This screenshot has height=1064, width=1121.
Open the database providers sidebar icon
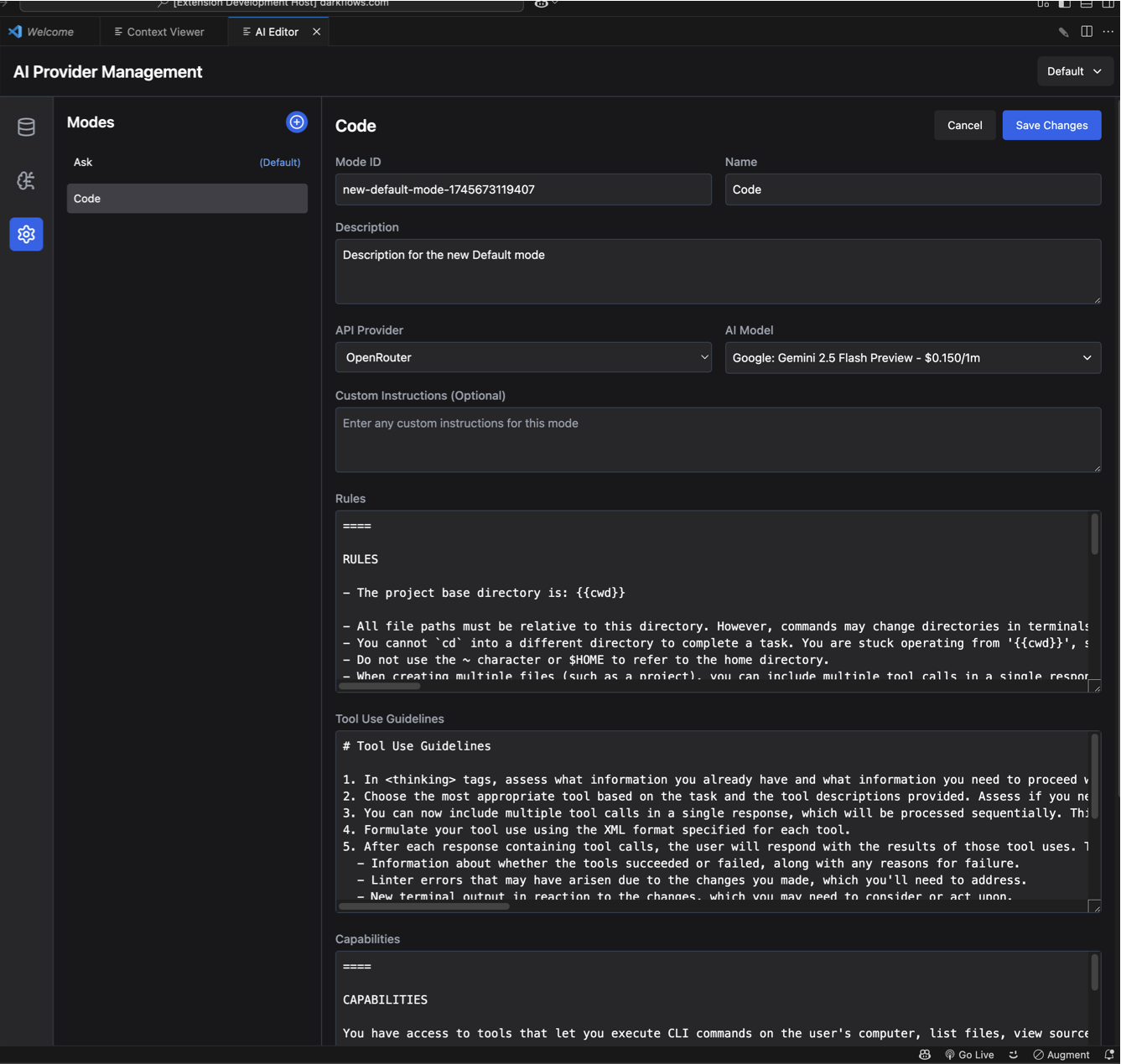(26, 127)
